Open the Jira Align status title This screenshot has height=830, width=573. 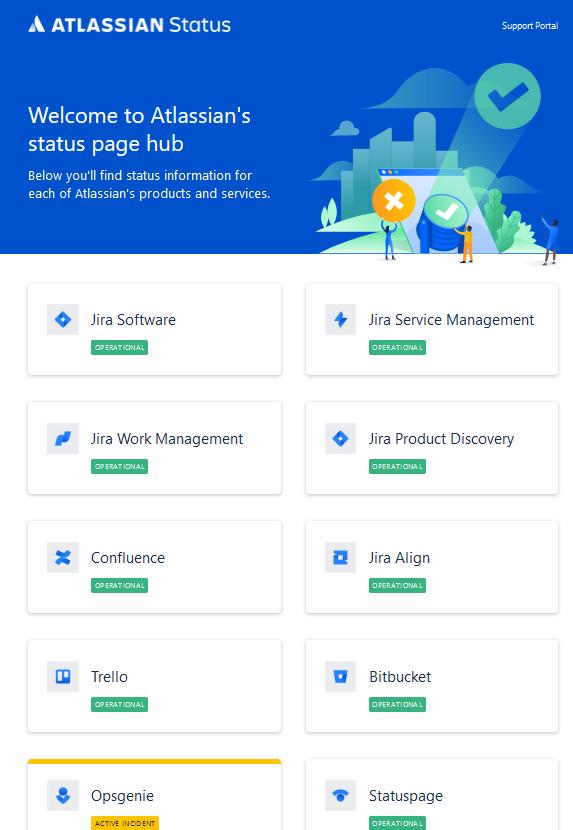pos(399,557)
